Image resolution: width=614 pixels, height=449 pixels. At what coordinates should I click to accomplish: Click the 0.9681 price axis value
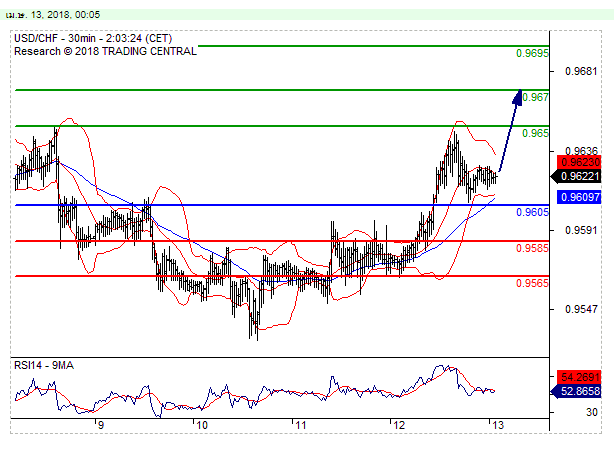pos(581,71)
